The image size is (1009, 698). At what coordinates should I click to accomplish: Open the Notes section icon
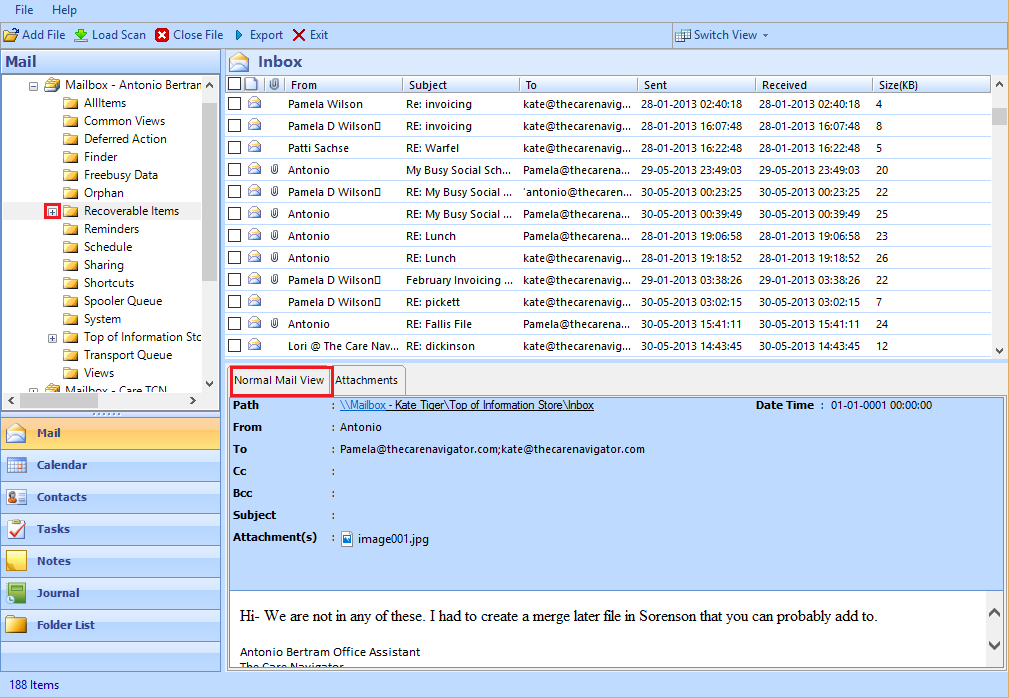[17, 560]
